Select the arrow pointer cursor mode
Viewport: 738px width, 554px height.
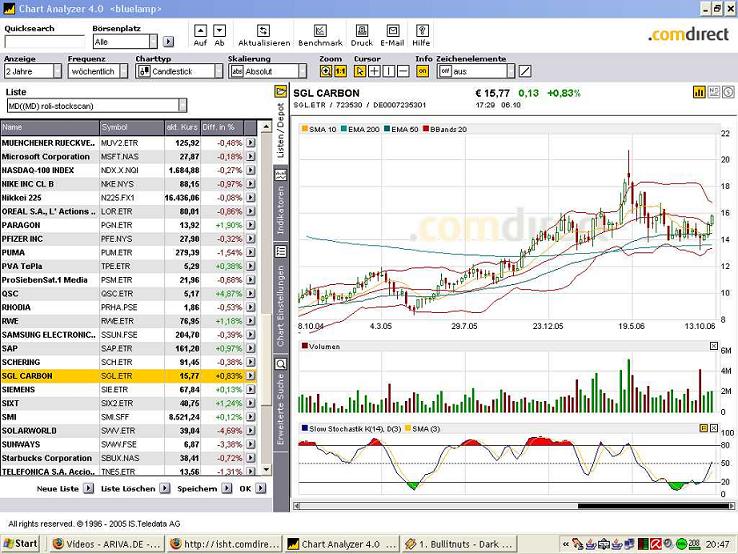coord(360,71)
